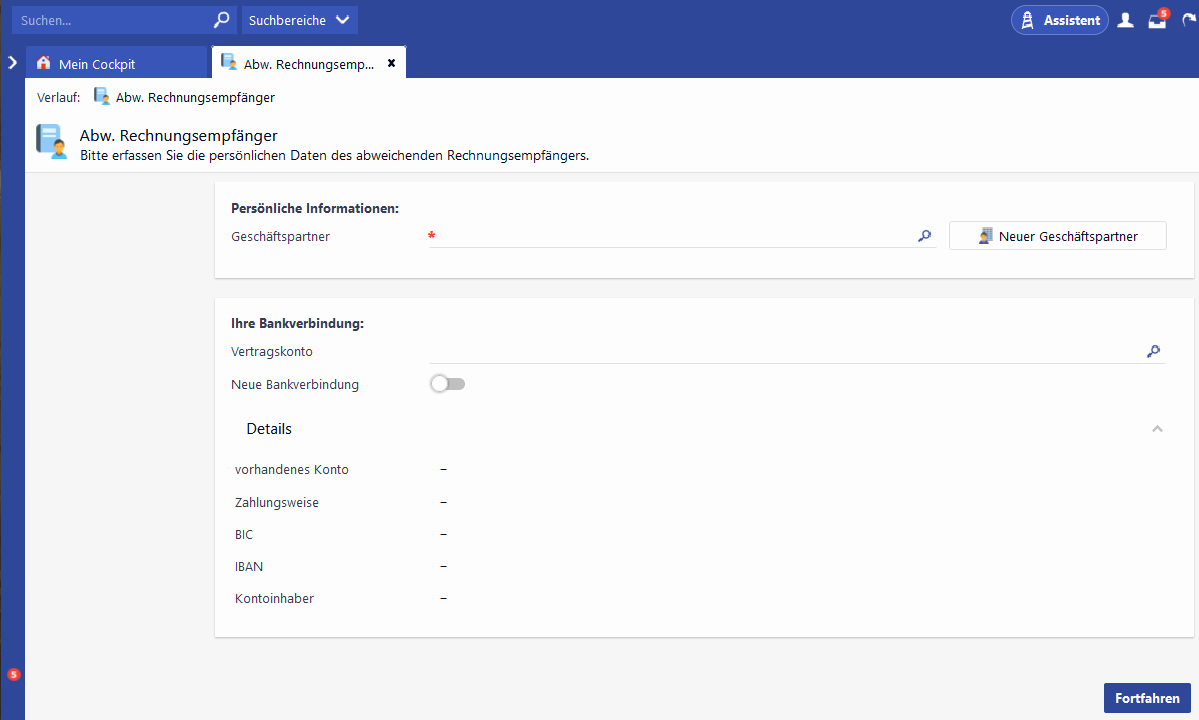The width and height of the screenshot is (1199, 720).
Task: Click the Neuer Geschäftspartner button
Action: [x=1057, y=236]
